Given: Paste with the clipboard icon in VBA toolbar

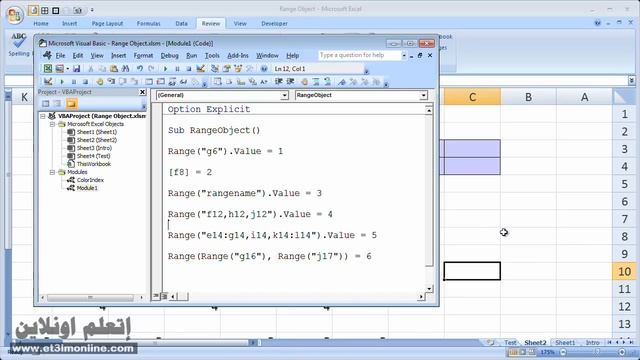Looking at the screenshot, I should tap(114, 69).
